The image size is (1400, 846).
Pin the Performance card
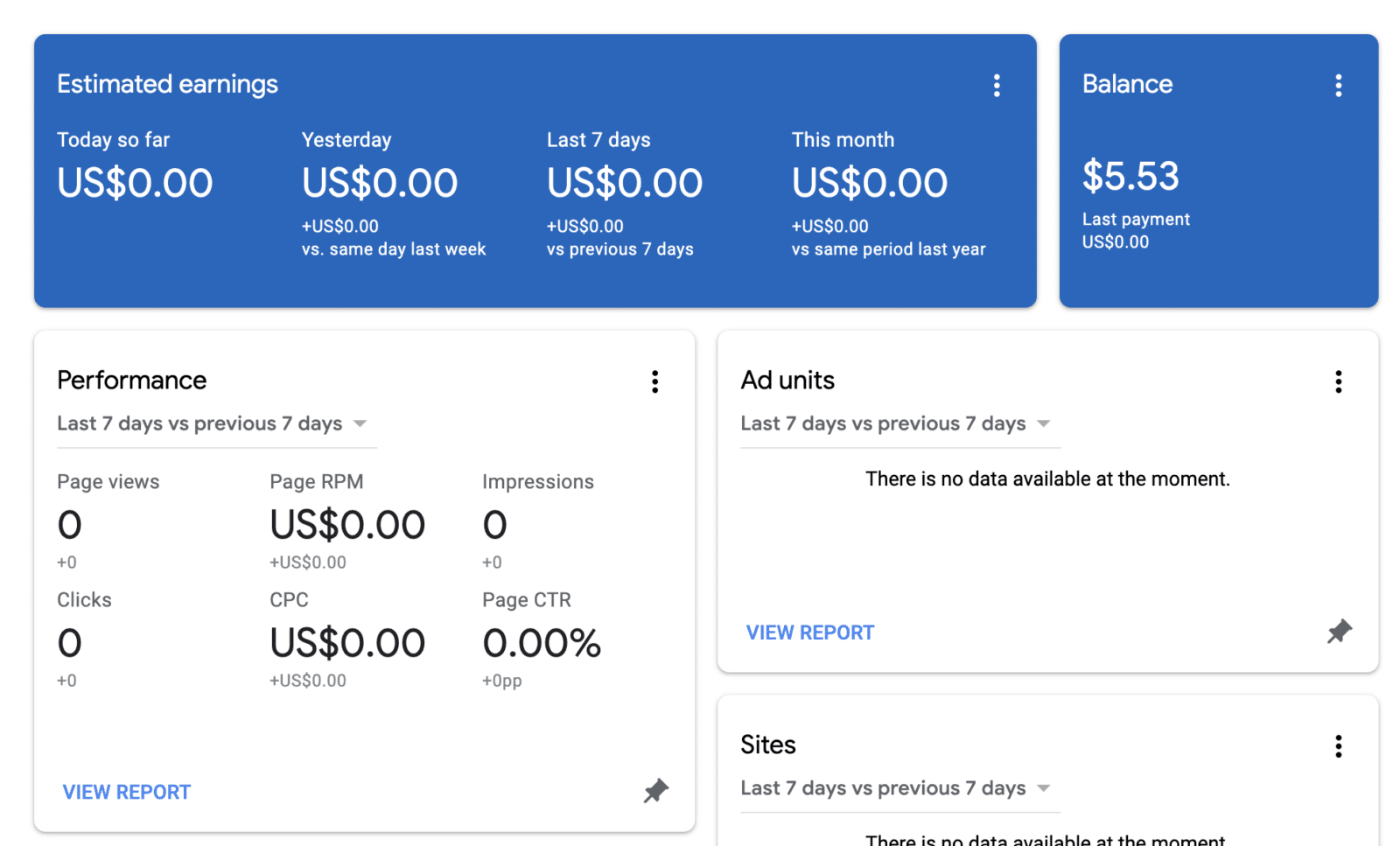pyautogui.click(x=655, y=791)
